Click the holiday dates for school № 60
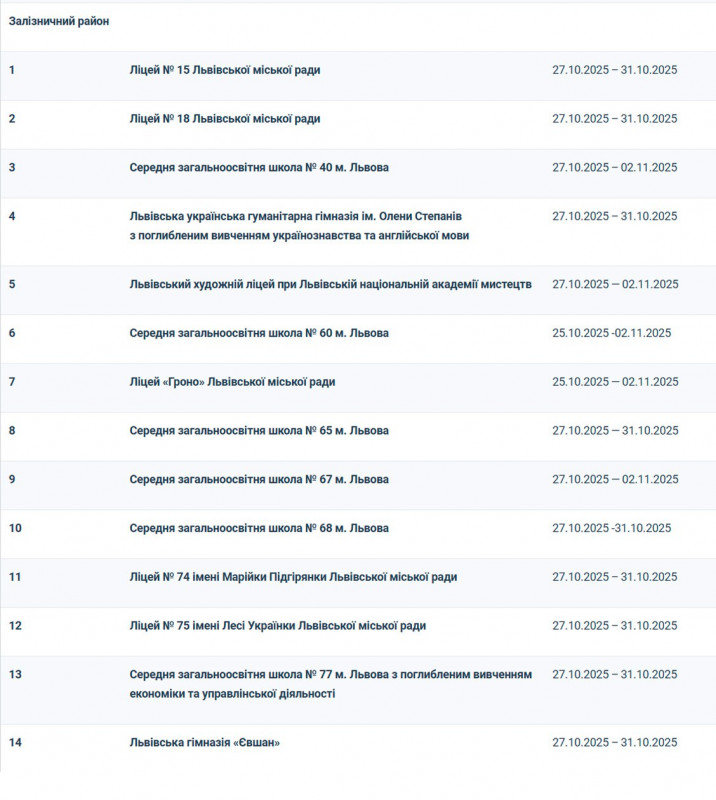 [x=611, y=333]
